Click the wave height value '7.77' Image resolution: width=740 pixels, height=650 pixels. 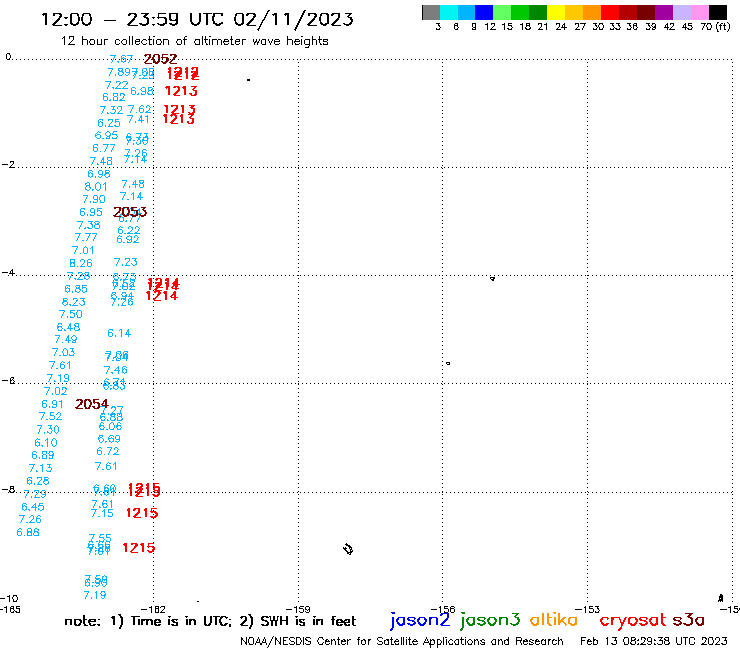[86, 237]
